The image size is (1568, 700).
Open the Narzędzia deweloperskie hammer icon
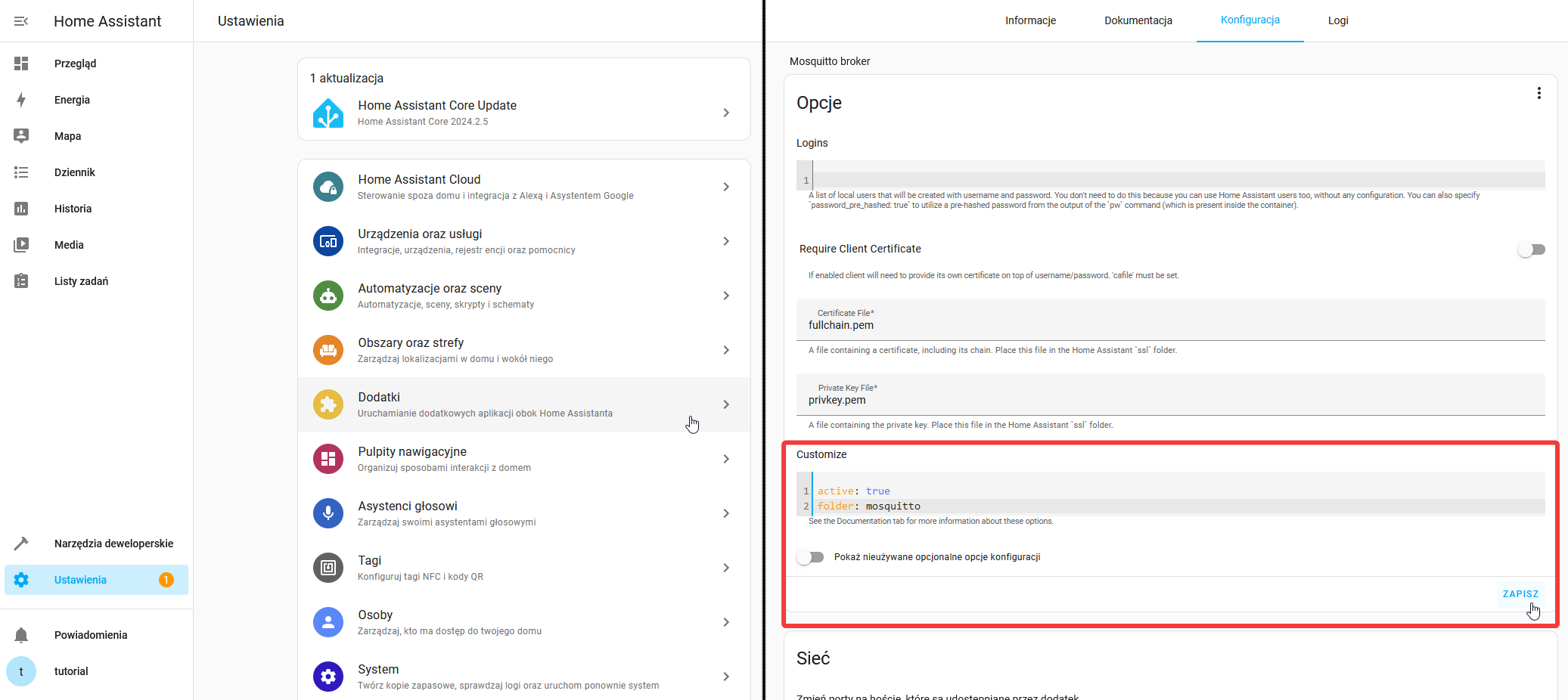[21, 544]
